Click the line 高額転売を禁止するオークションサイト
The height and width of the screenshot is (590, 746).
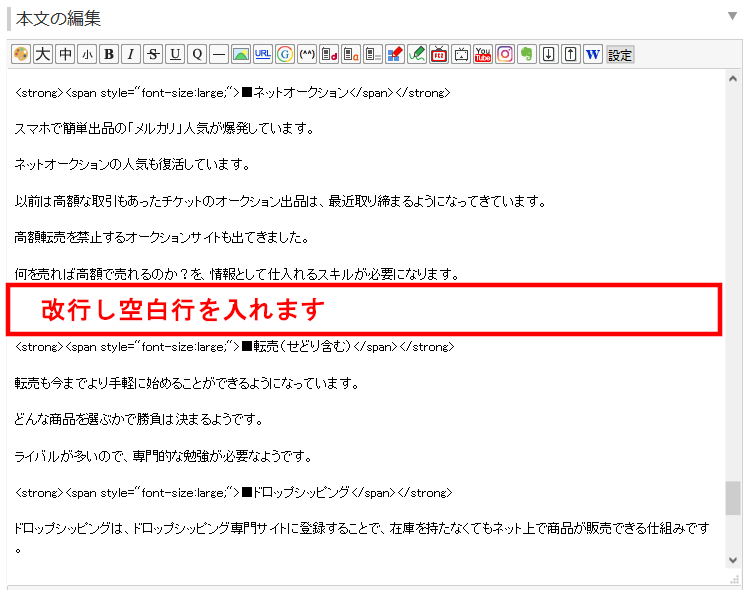click(162, 237)
